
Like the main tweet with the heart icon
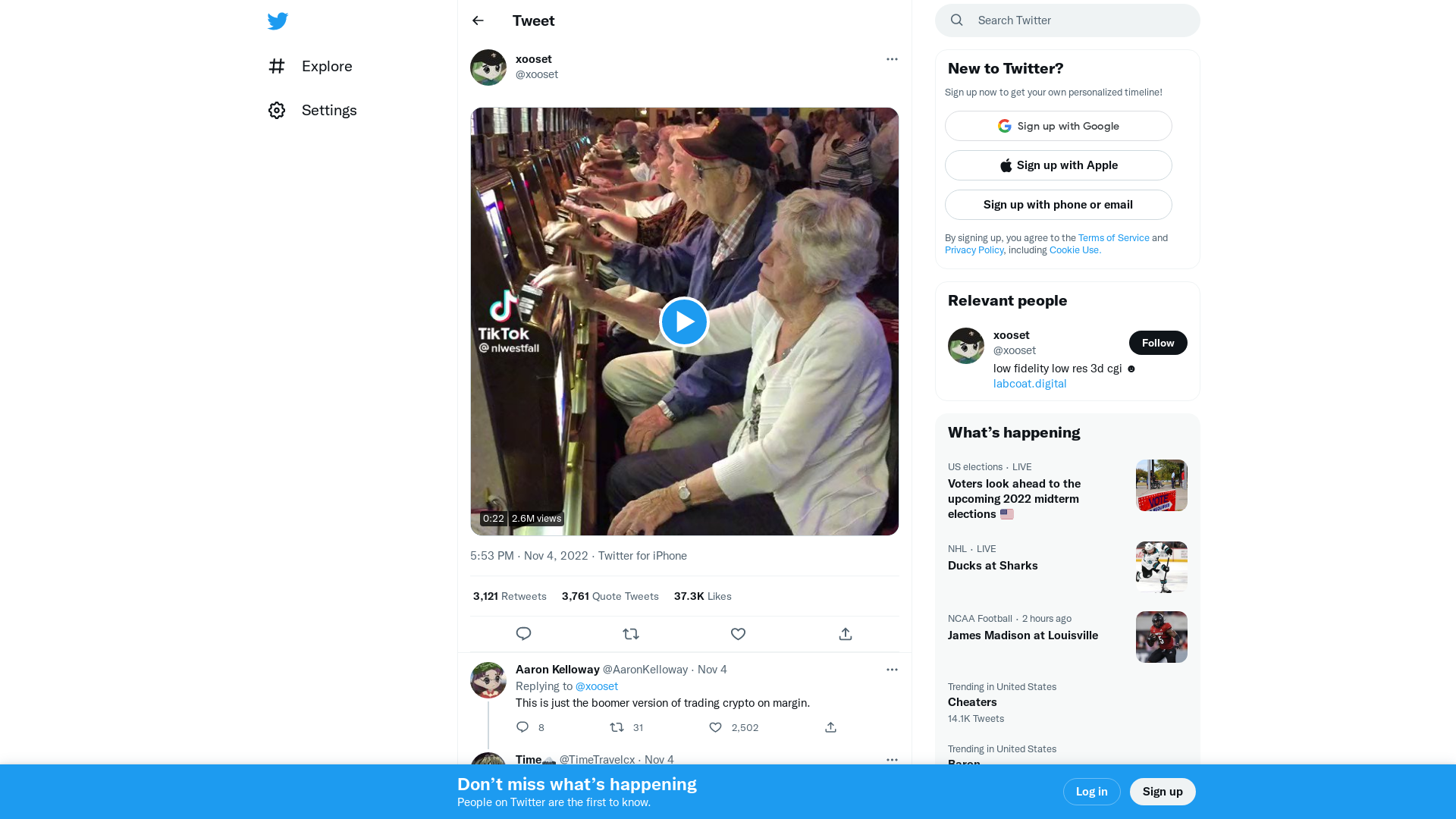pos(738,634)
